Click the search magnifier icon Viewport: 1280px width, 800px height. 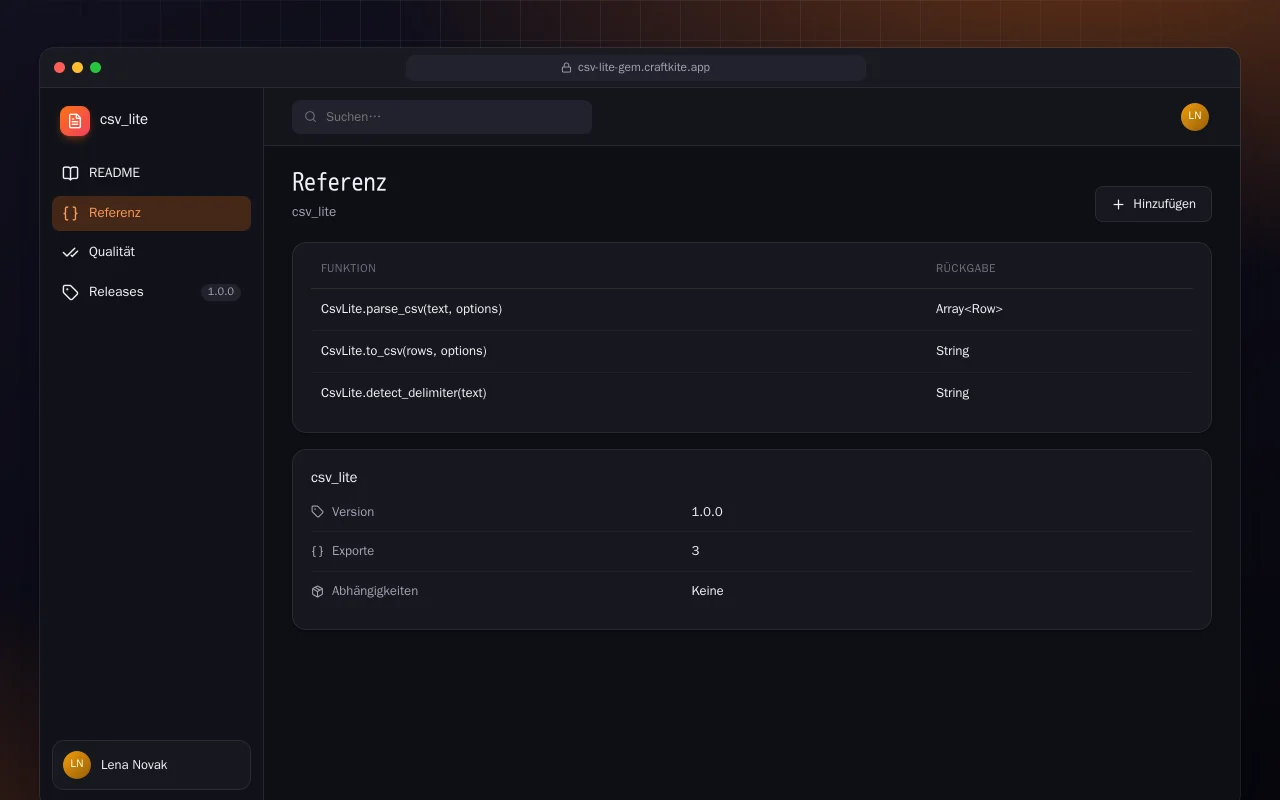tap(311, 117)
